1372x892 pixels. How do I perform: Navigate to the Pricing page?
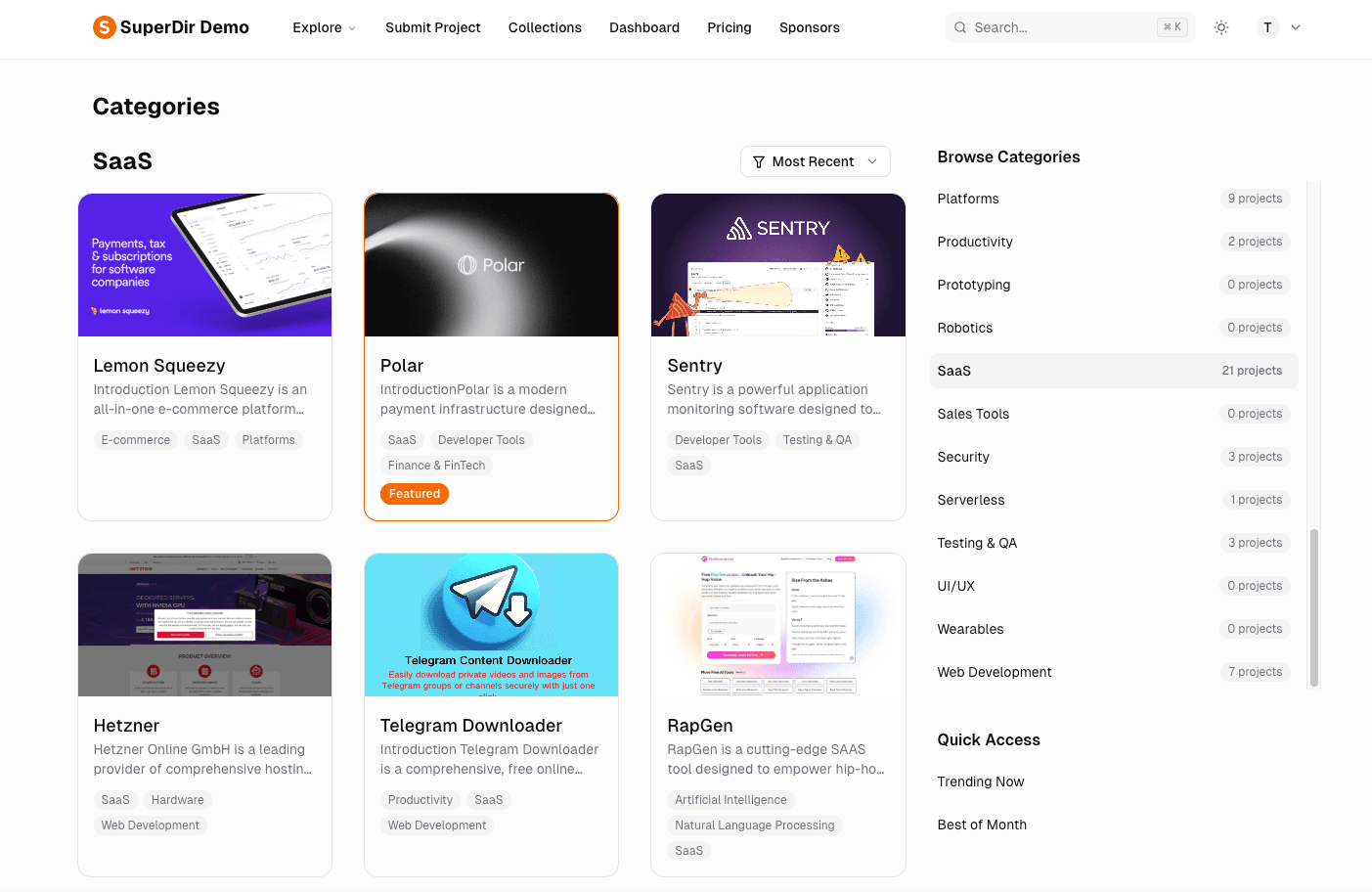click(730, 27)
